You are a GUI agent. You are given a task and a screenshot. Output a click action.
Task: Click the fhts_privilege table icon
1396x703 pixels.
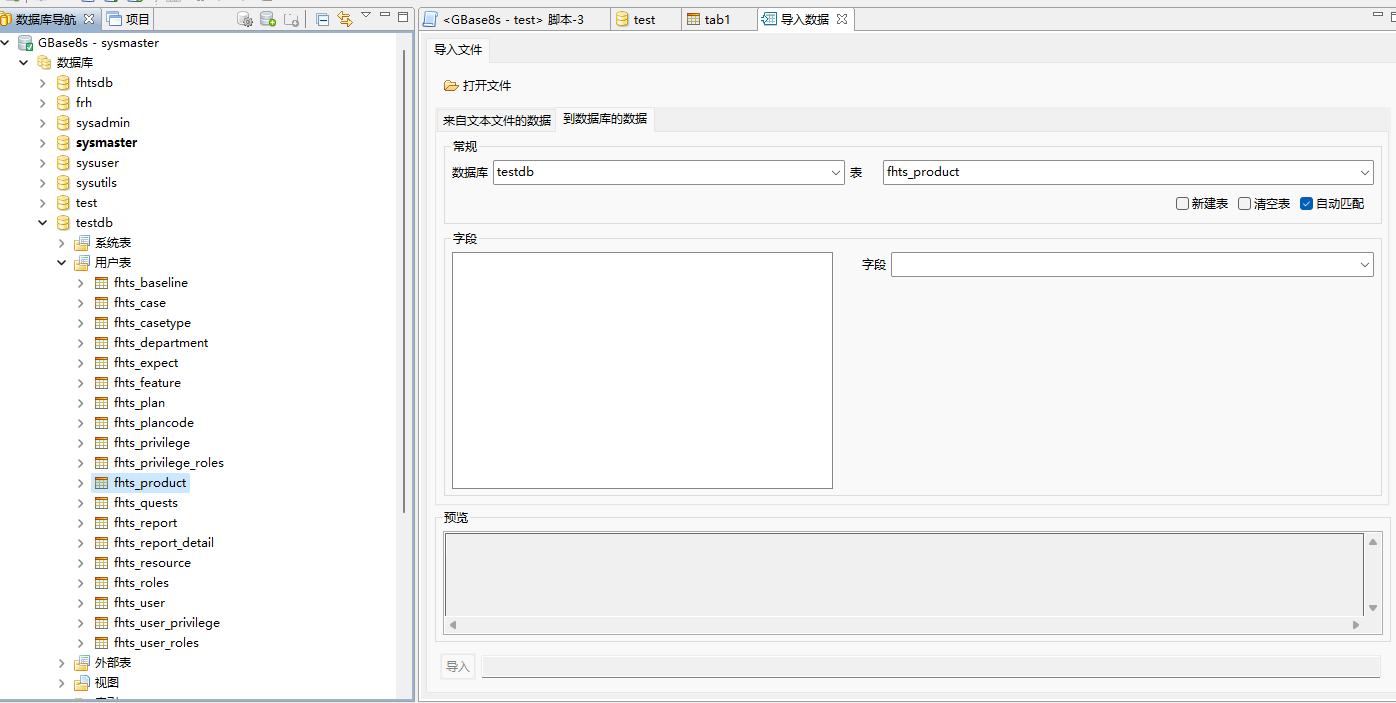(101, 443)
